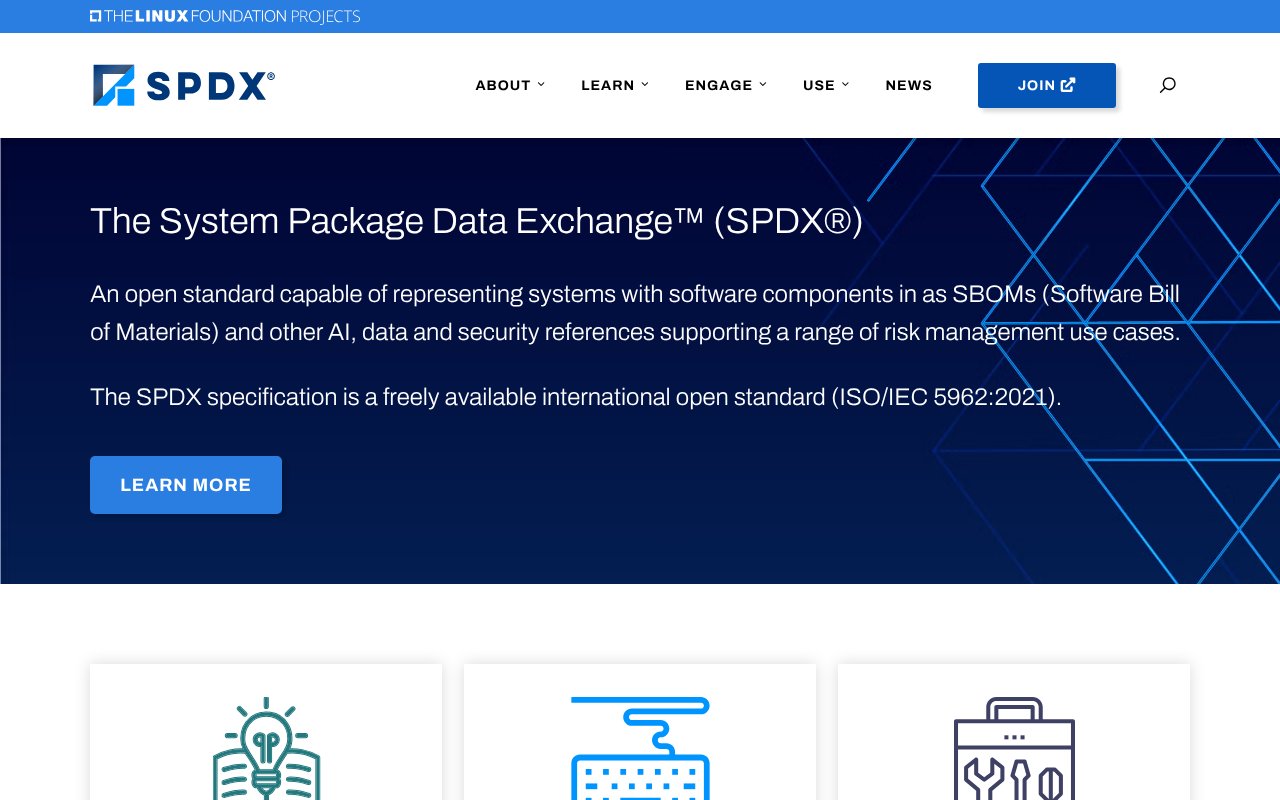Click the toolbox wrench icon
This screenshot has width=1280, height=800.
click(x=1014, y=750)
